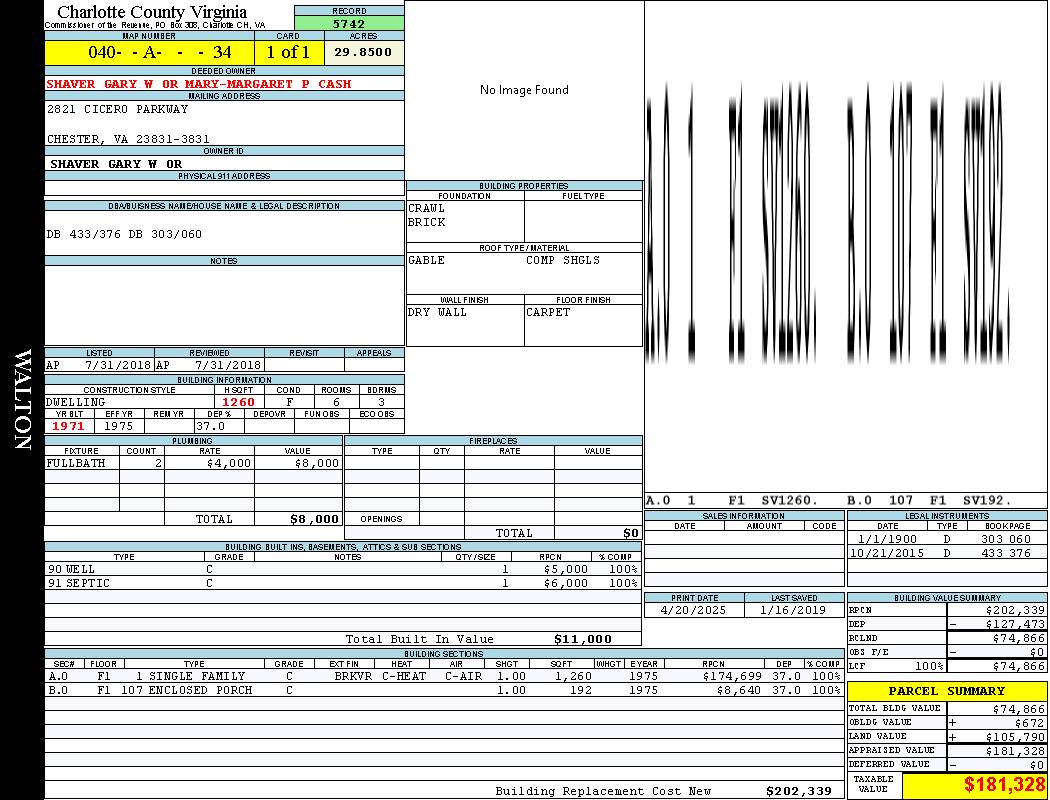The width and height of the screenshot is (1050, 800).
Task: Click the green record number 5742
Action: 349,23
